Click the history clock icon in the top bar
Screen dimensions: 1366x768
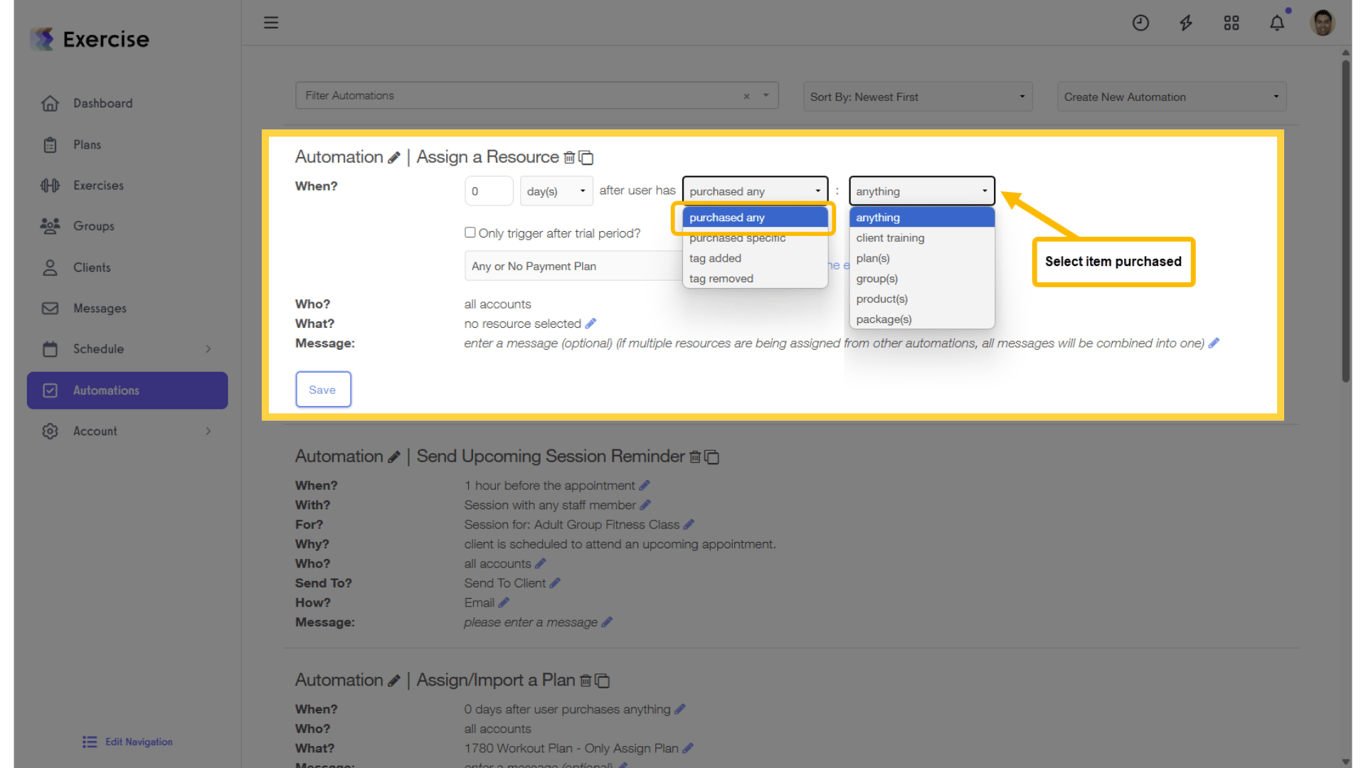pos(1141,22)
